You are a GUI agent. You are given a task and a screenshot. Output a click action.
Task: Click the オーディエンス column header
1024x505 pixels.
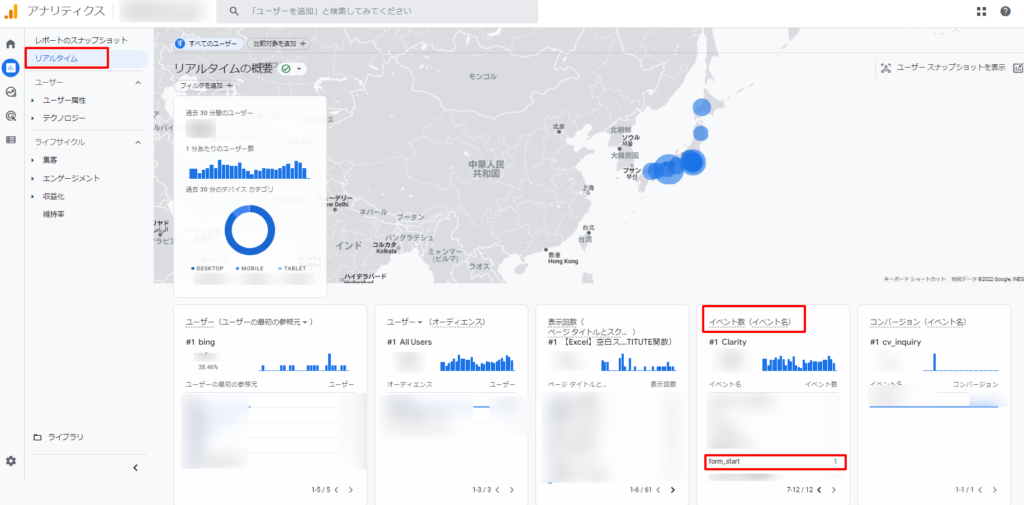(x=409, y=384)
